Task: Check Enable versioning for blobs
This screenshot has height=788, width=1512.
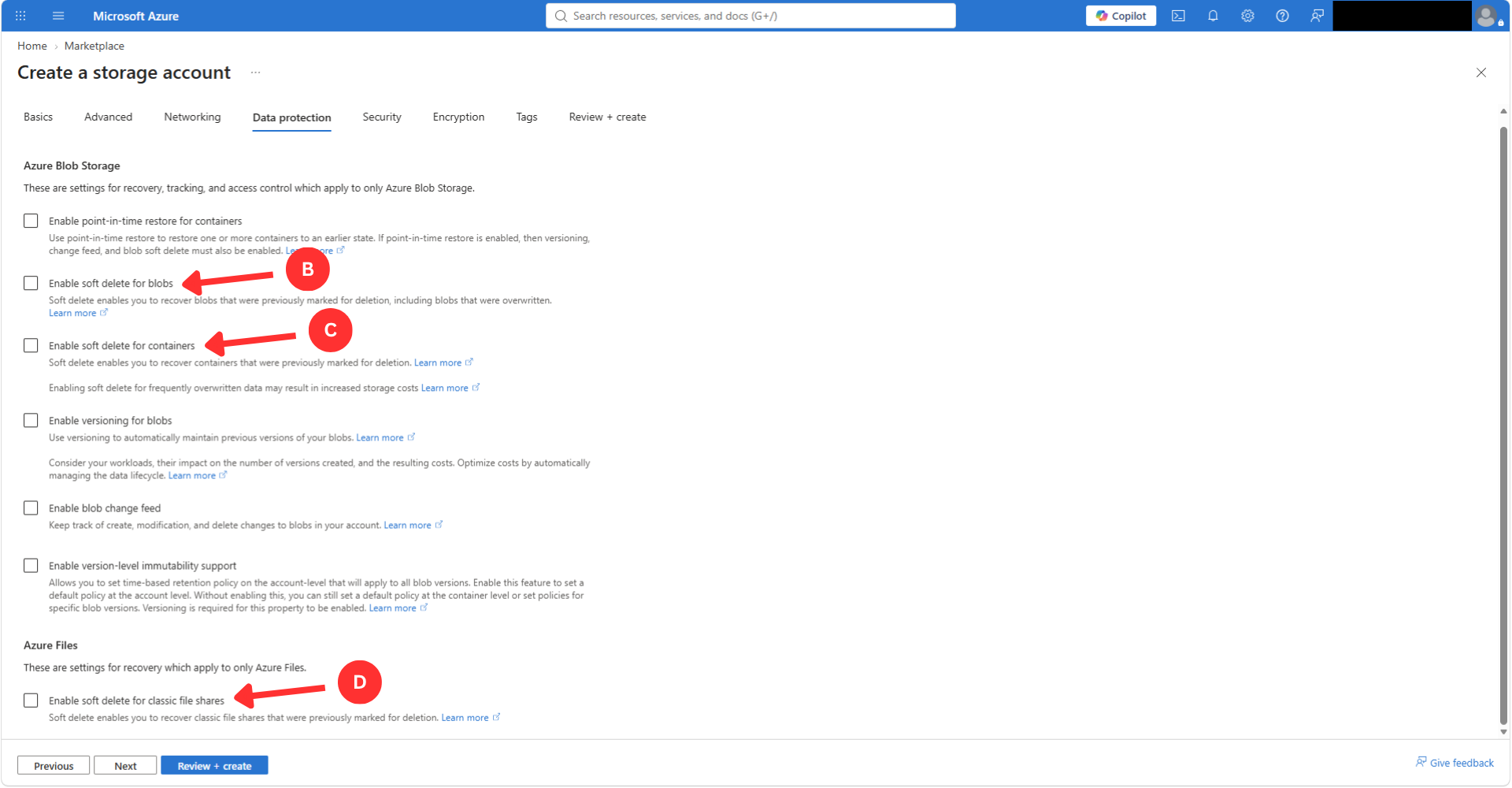Action: [x=31, y=420]
